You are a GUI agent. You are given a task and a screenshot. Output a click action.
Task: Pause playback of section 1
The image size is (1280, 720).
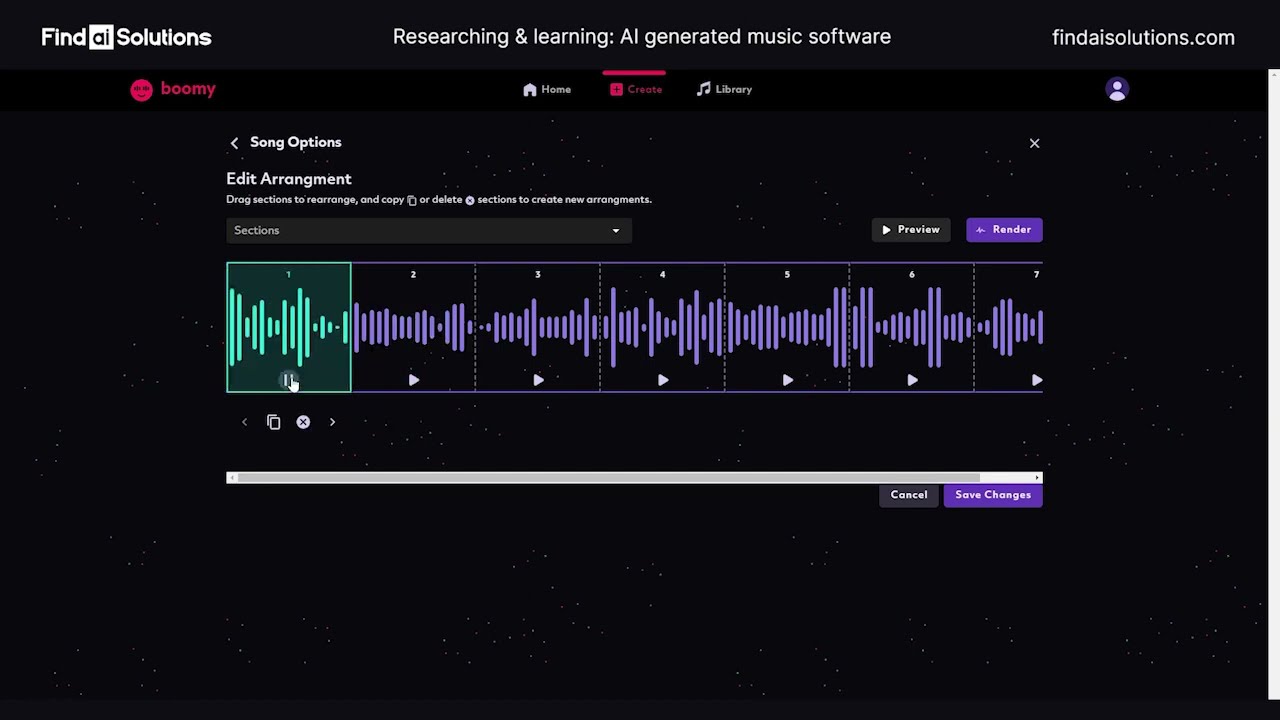288,380
